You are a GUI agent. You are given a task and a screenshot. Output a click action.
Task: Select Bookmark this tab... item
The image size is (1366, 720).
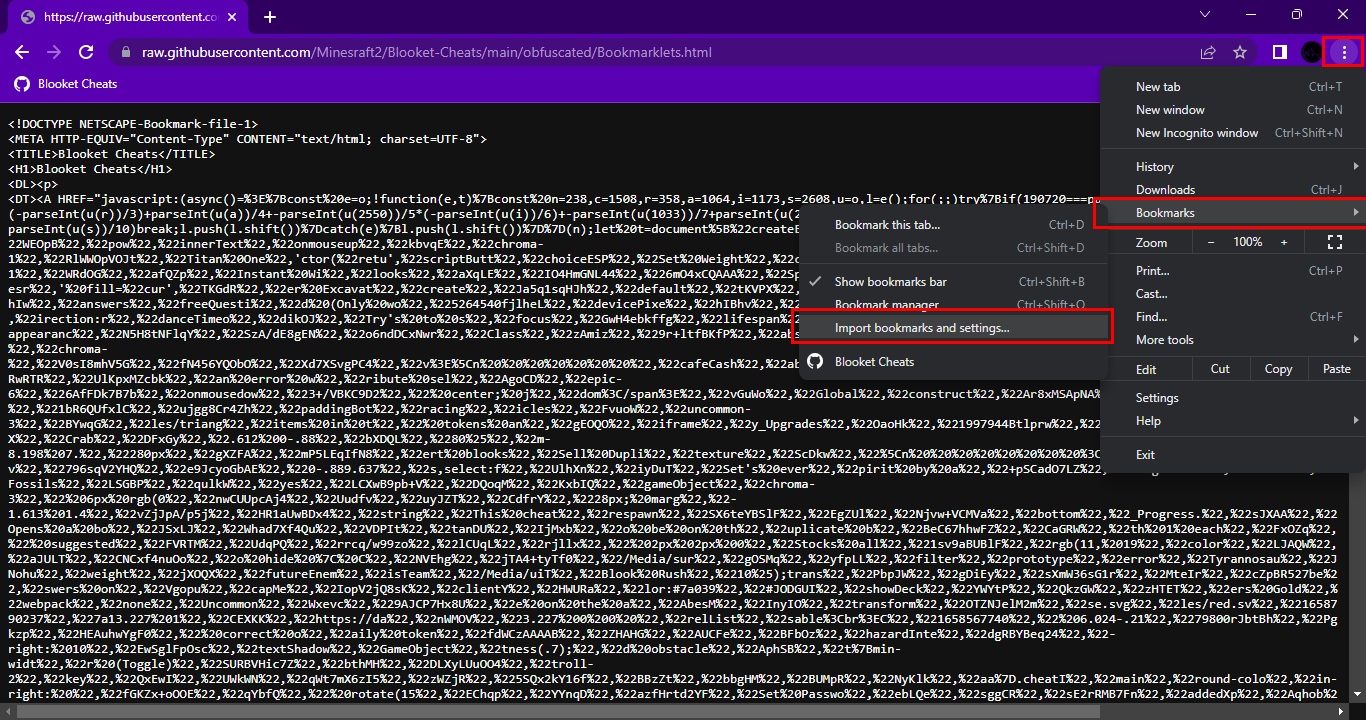(x=954, y=225)
